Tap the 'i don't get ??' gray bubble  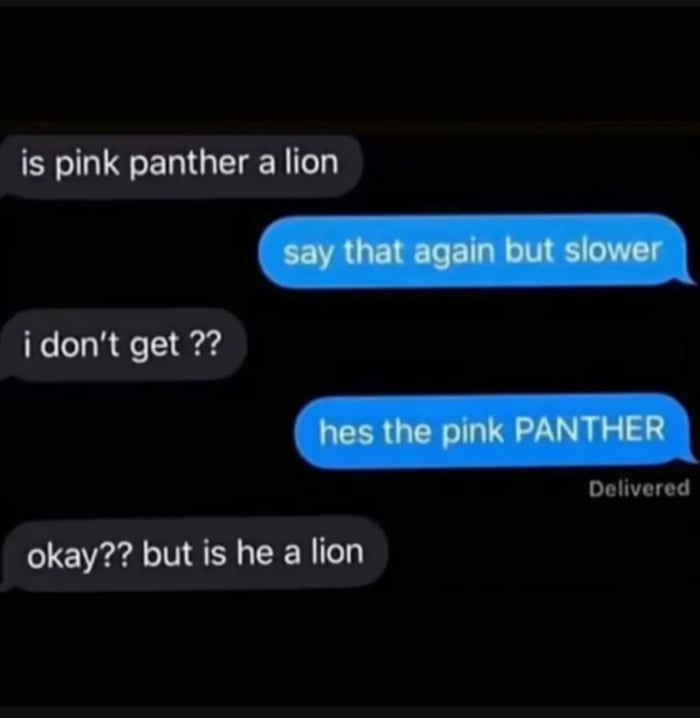[124, 344]
